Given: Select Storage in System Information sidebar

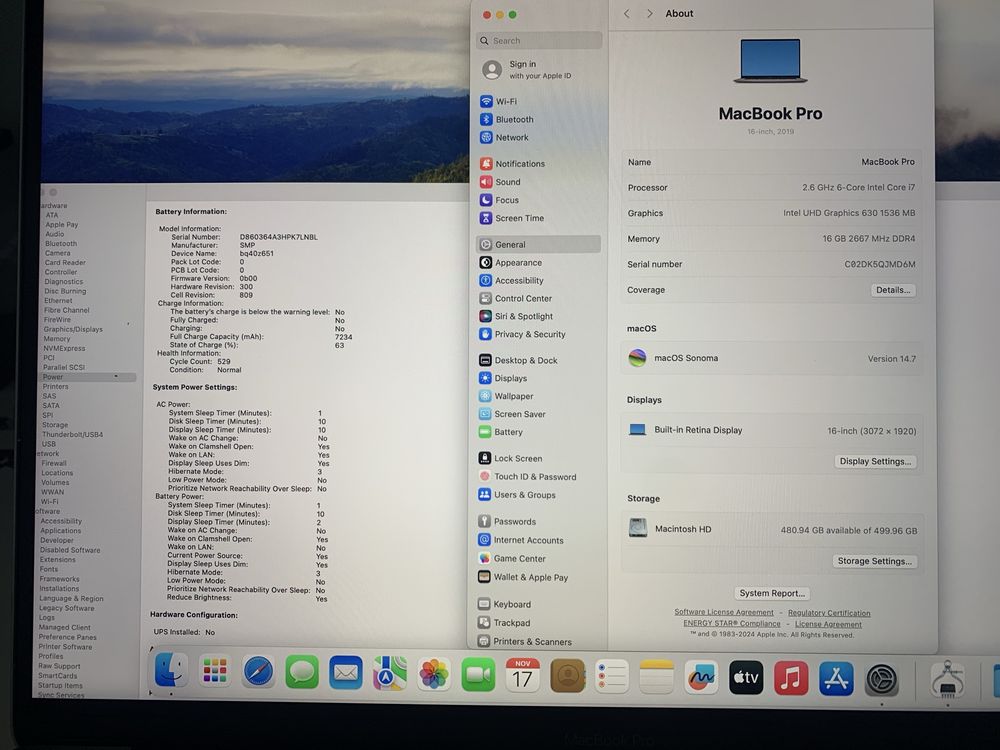Looking at the screenshot, I should (55, 425).
